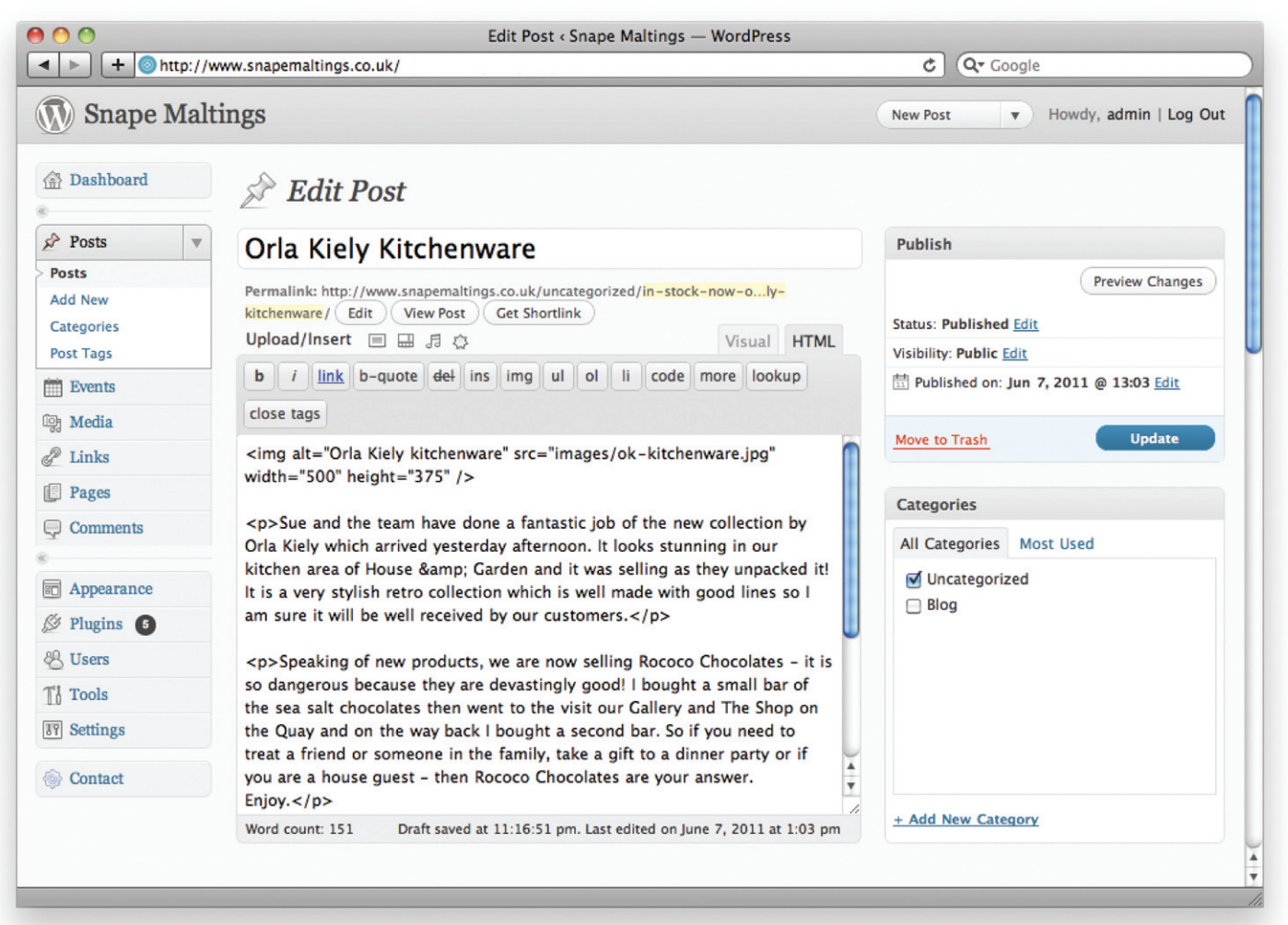The height and width of the screenshot is (925, 1288).
Task: Click the Settings icon in sidebar
Action: [x=53, y=730]
